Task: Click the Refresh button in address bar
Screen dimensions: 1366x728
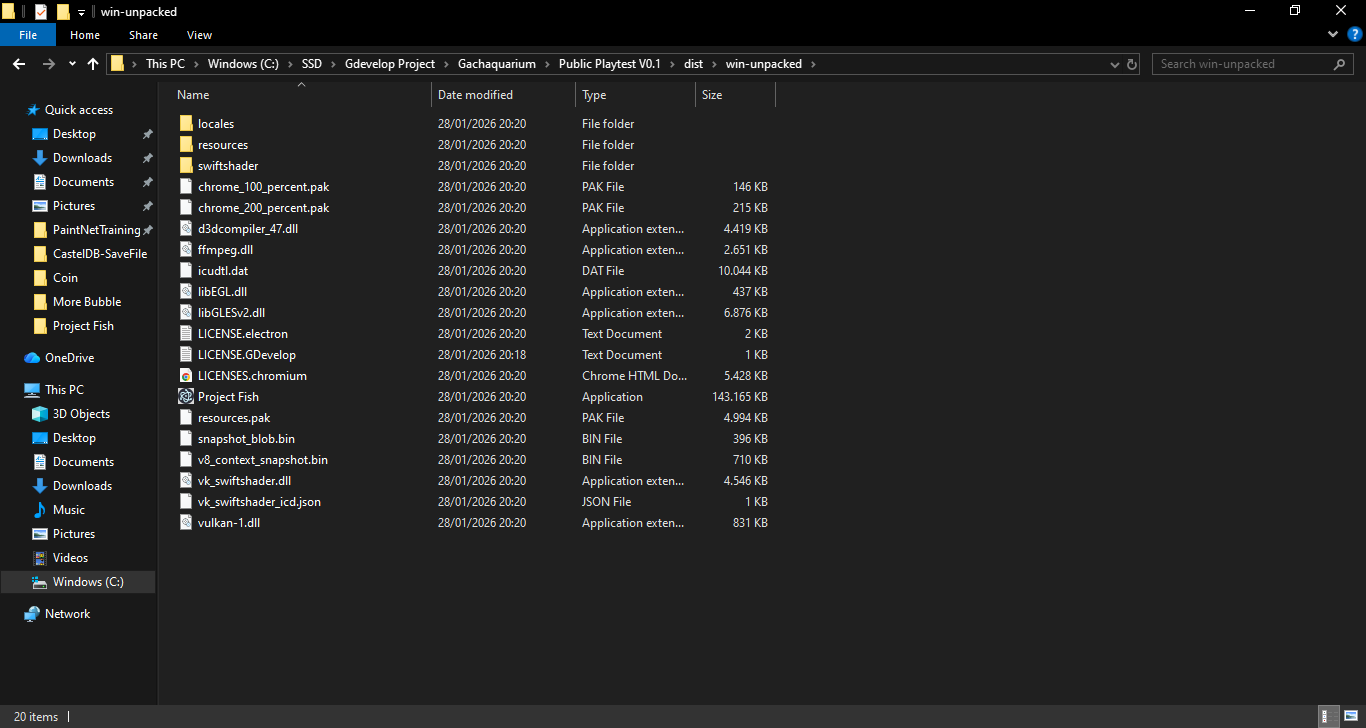Action: (x=1132, y=64)
